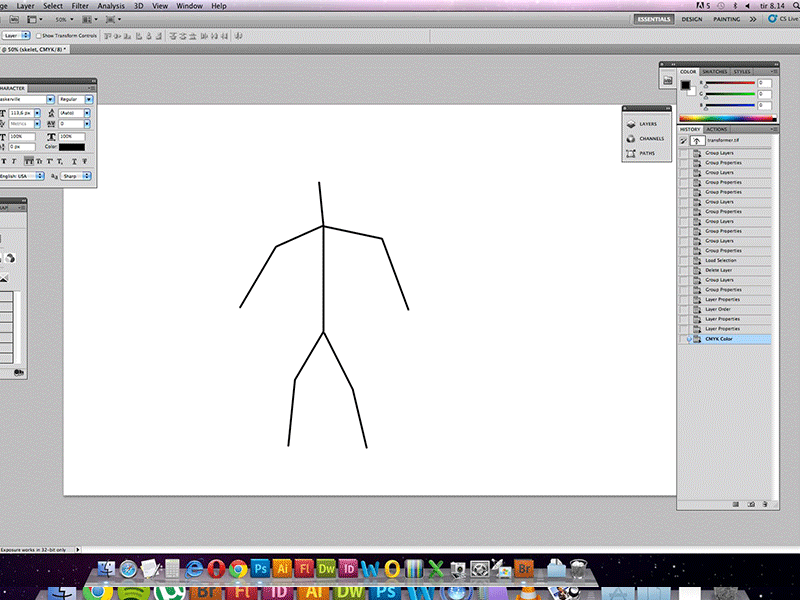Expand the font size dropdown

[38, 113]
